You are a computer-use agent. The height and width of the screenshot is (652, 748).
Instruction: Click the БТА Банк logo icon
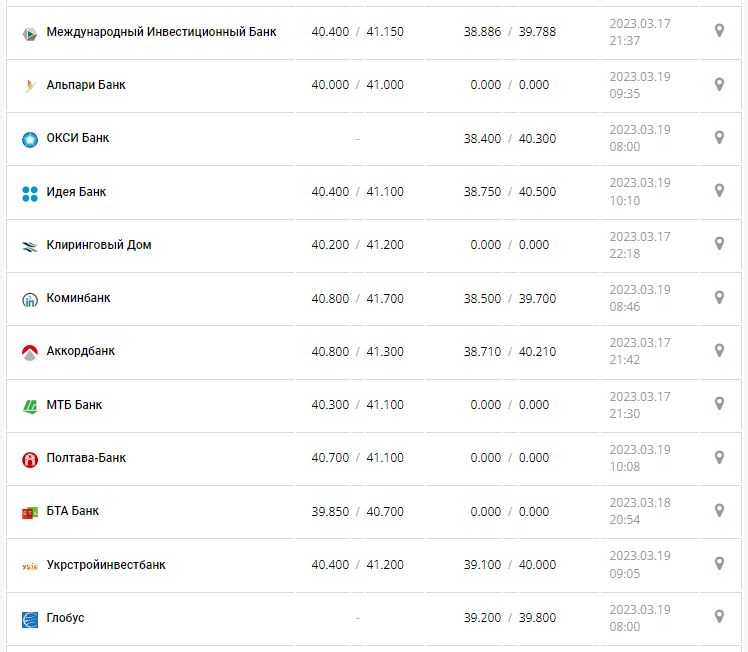point(29,512)
